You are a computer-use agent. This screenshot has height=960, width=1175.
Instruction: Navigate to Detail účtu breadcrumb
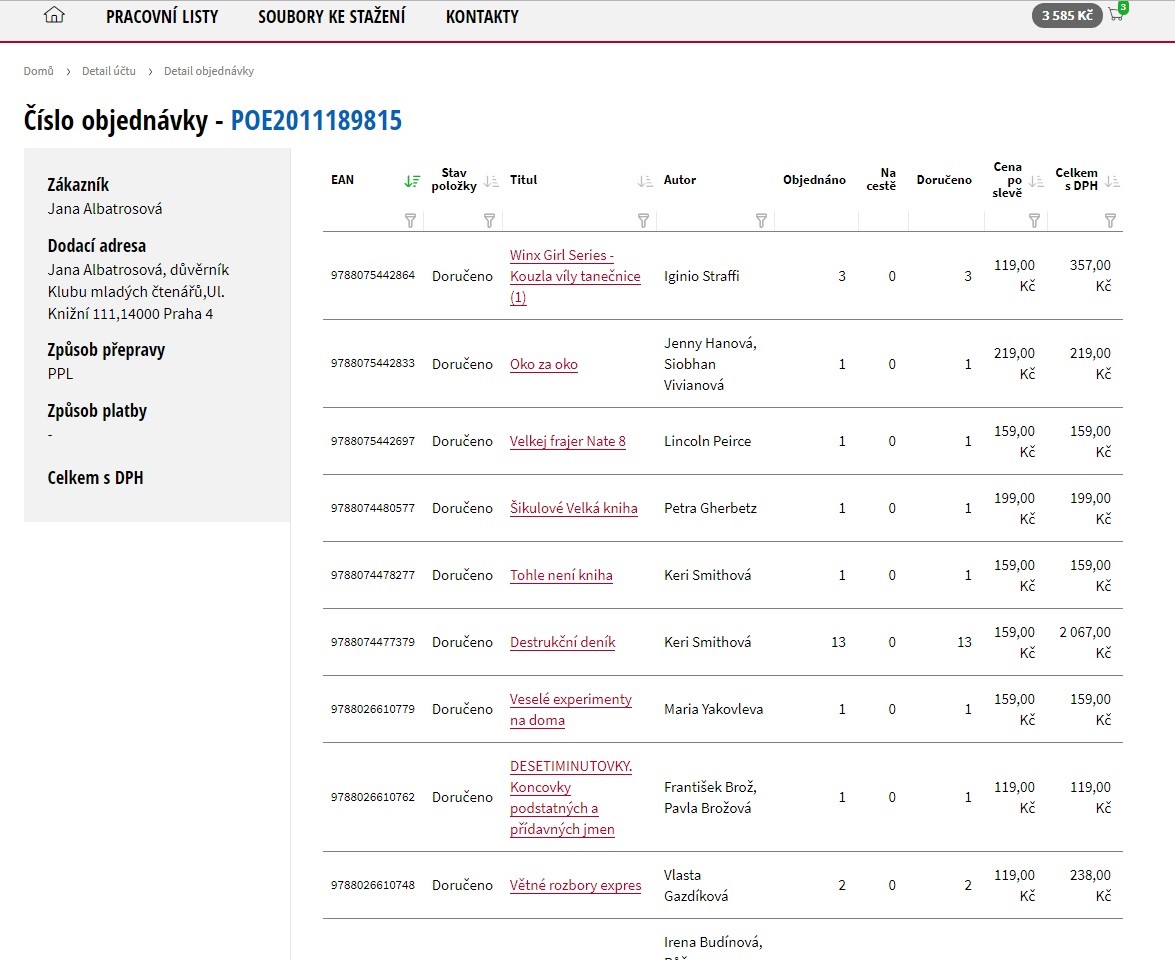click(109, 71)
